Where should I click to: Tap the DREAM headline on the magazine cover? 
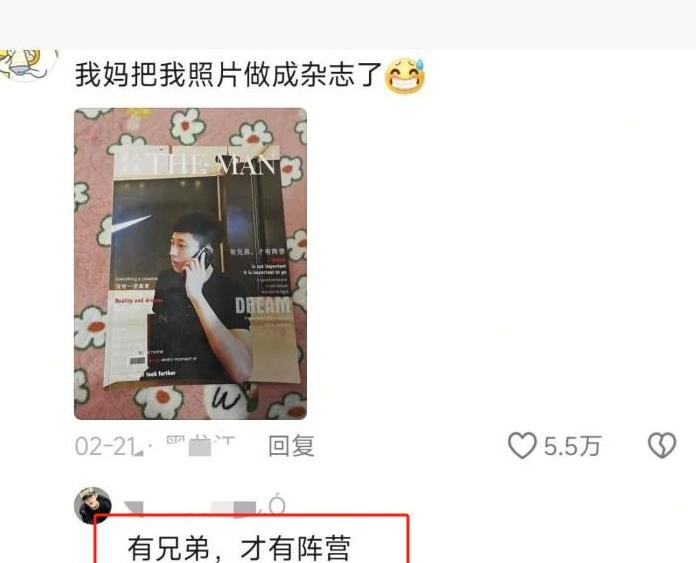pyautogui.click(x=262, y=305)
